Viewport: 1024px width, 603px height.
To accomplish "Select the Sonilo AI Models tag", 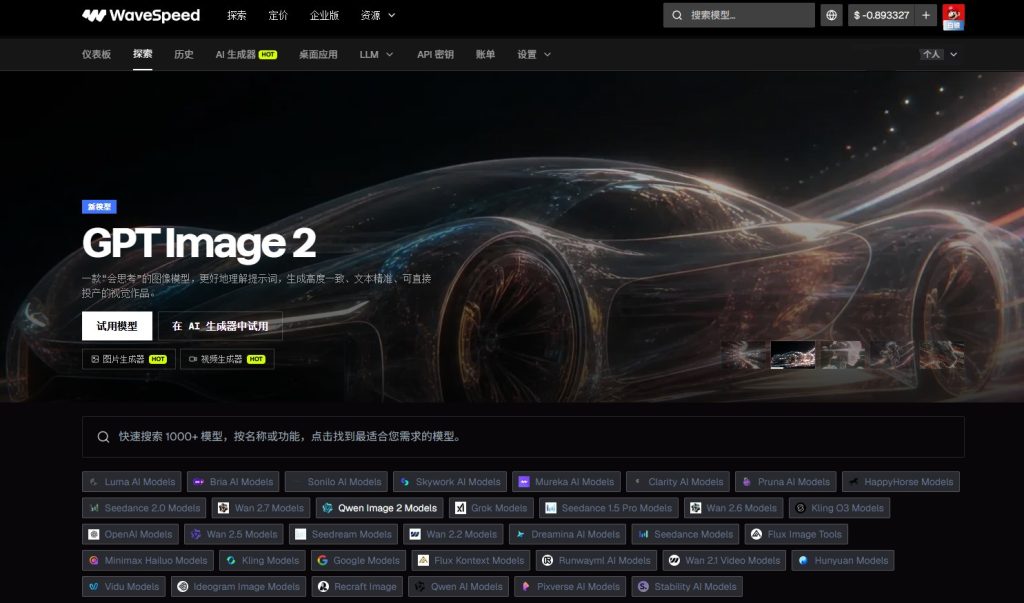I will pos(336,481).
